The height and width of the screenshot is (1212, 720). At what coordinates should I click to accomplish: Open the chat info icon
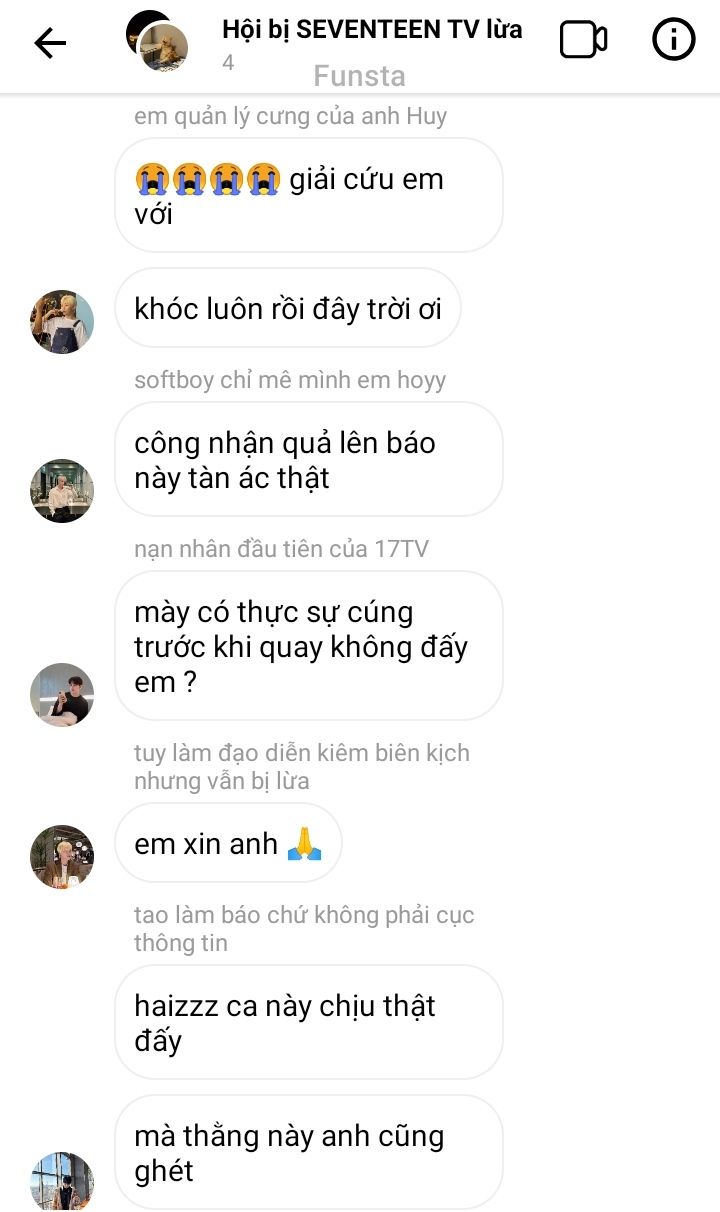674,40
